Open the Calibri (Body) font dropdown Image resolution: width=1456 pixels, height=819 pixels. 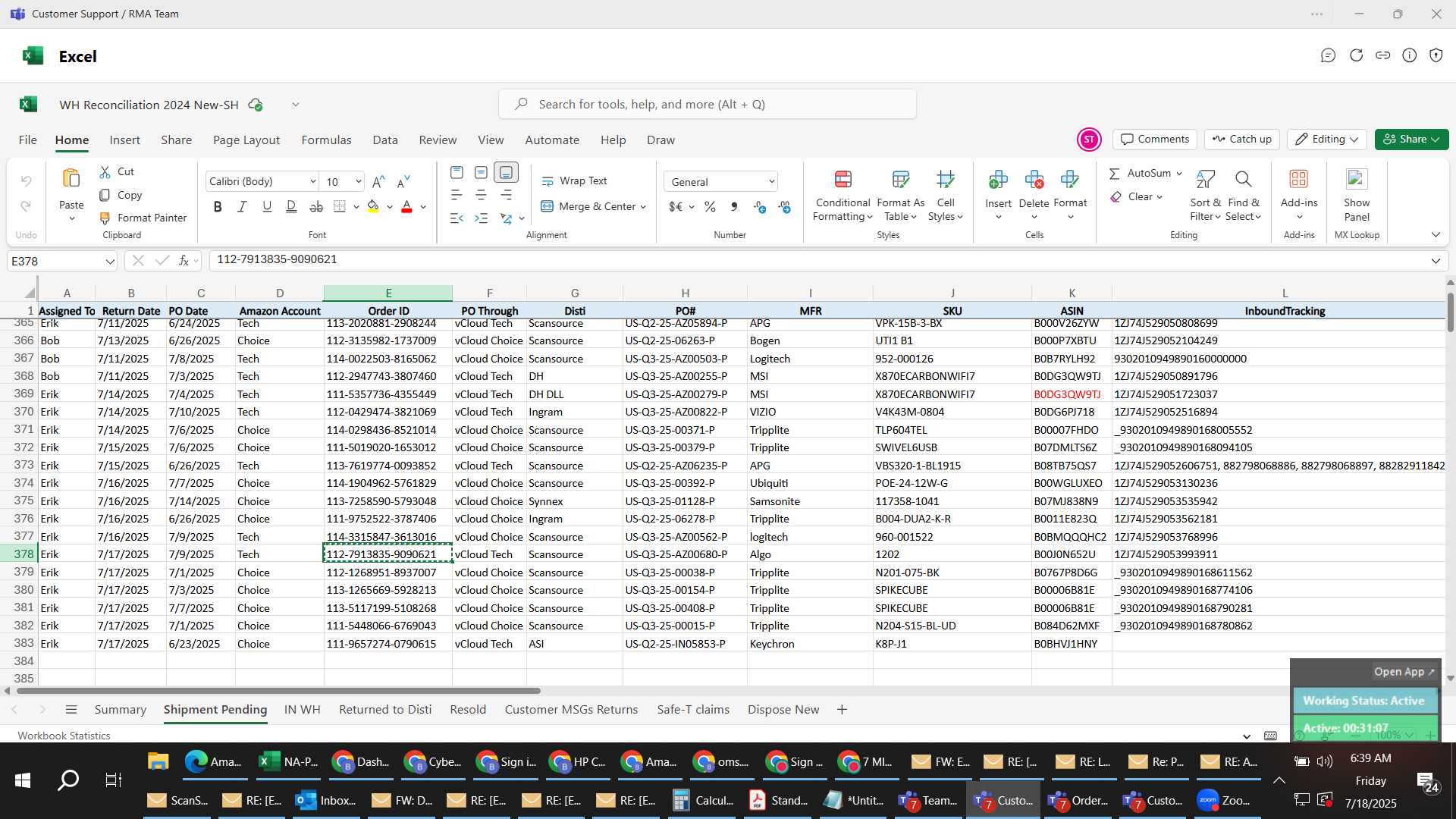[x=312, y=182]
